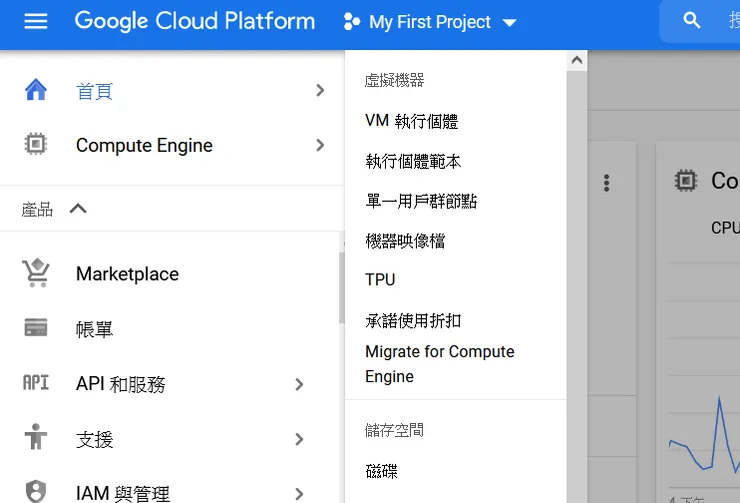Click the sidebar vertical scrollbar thumb
Viewport: 740px width, 503px height.
pos(342,288)
